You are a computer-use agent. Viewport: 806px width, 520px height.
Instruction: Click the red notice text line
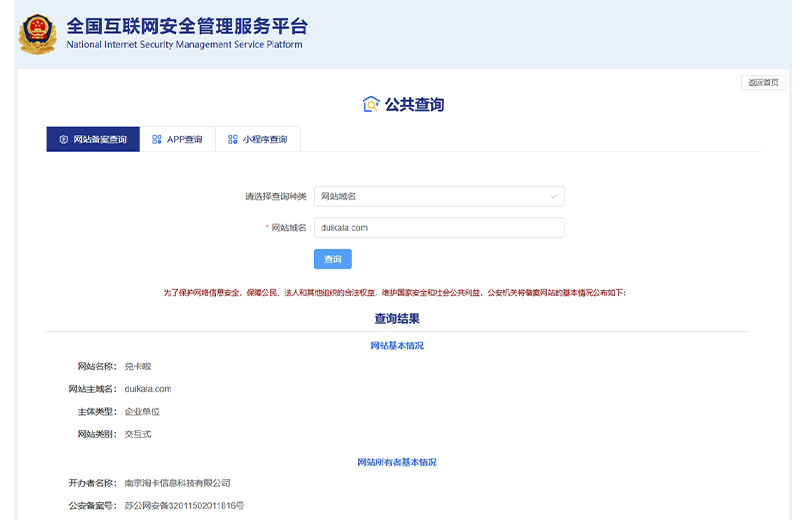coord(395,293)
